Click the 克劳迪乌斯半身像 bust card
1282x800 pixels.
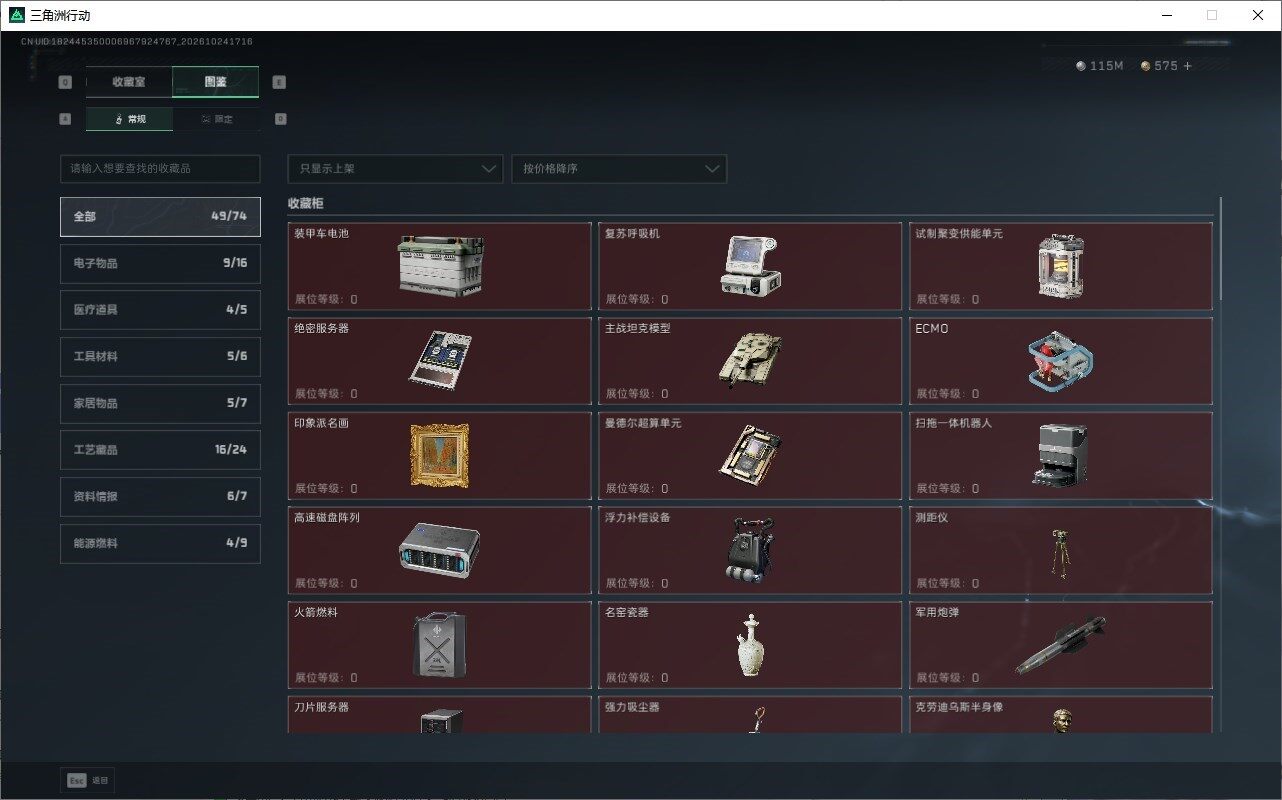coord(1061,714)
